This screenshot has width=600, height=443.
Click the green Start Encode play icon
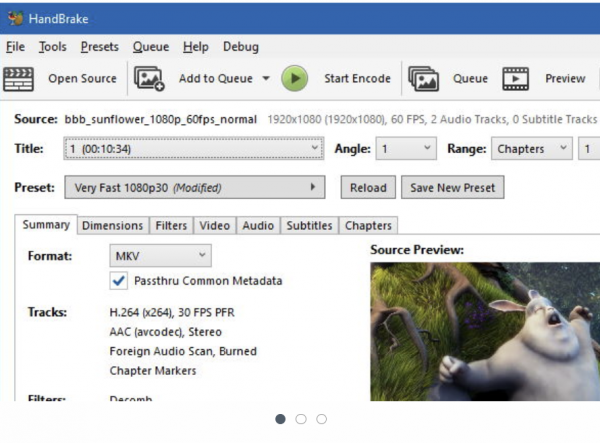[x=294, y=78]
